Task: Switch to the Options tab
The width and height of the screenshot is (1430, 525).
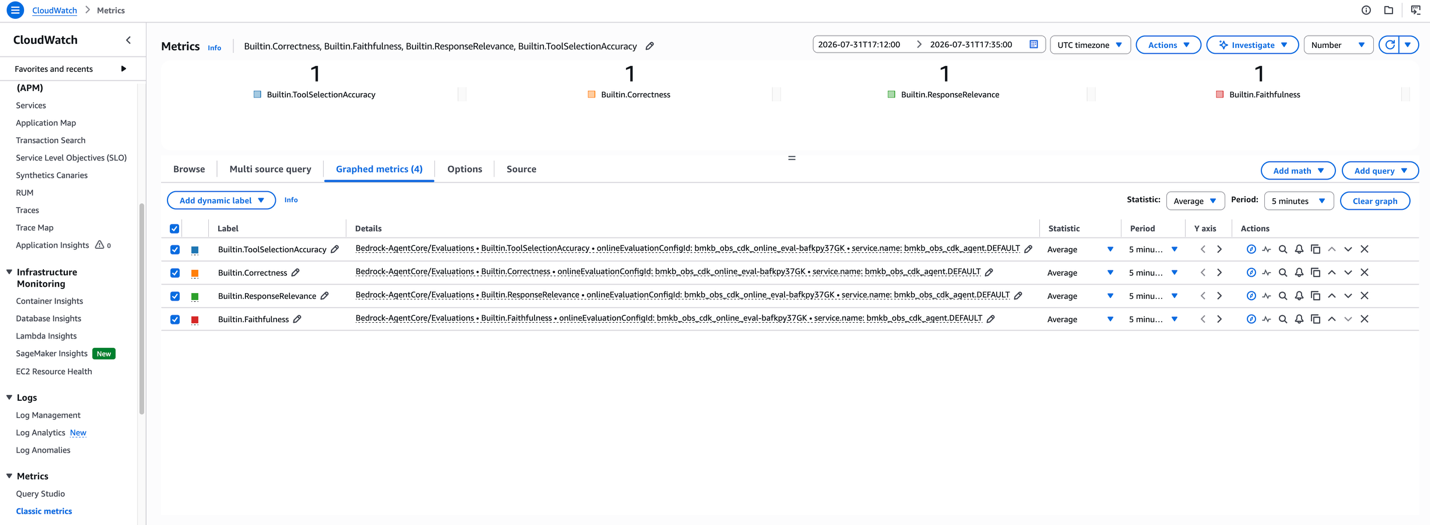Action: point(464,169)
